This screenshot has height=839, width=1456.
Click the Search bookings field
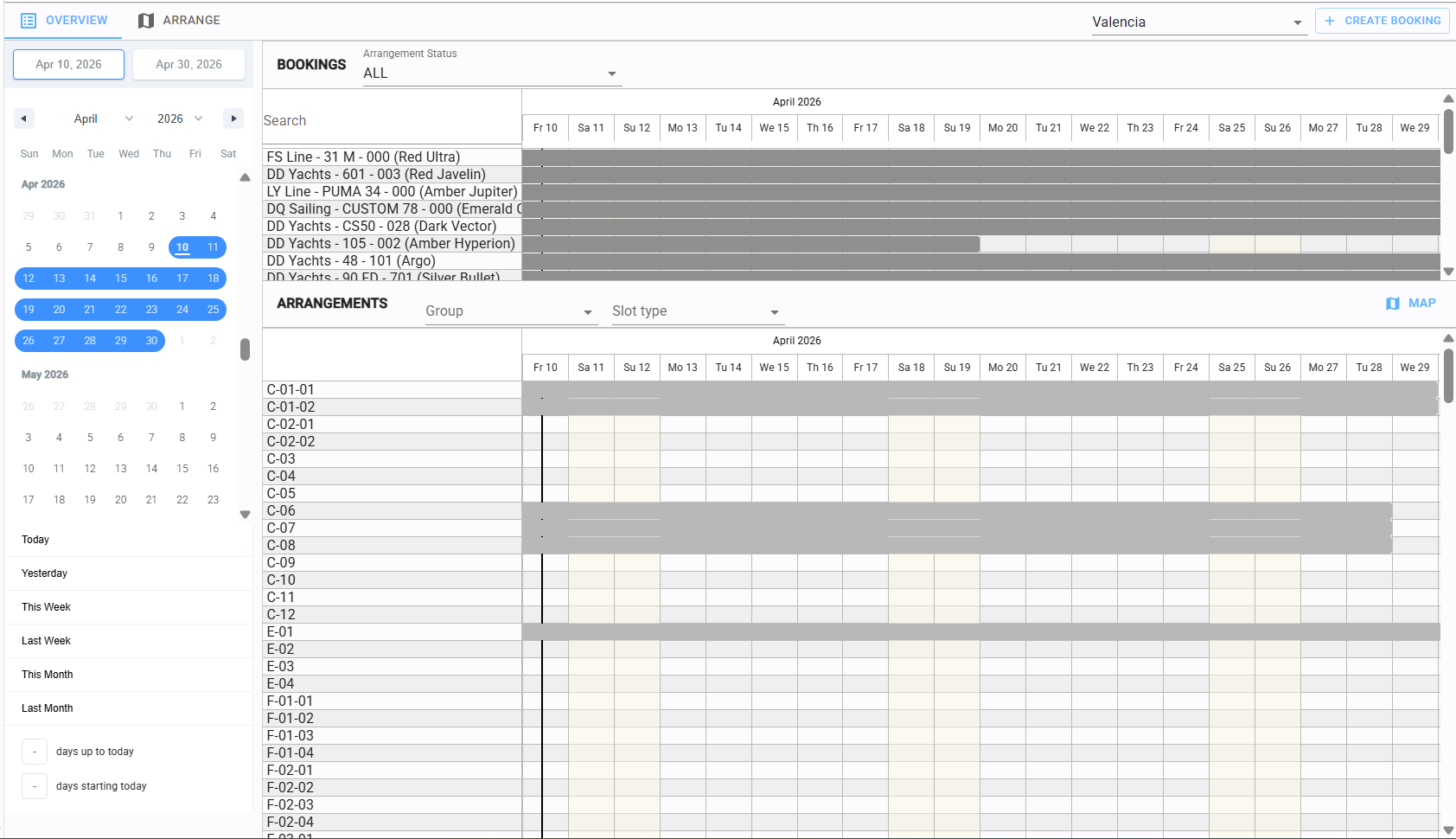tap(391, 121)
